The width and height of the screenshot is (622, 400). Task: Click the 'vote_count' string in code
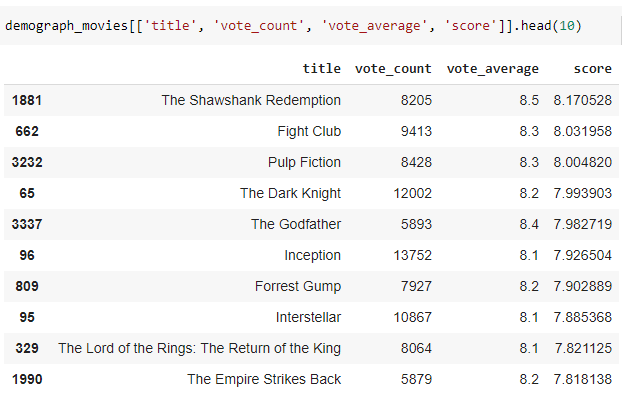(259, 26)
